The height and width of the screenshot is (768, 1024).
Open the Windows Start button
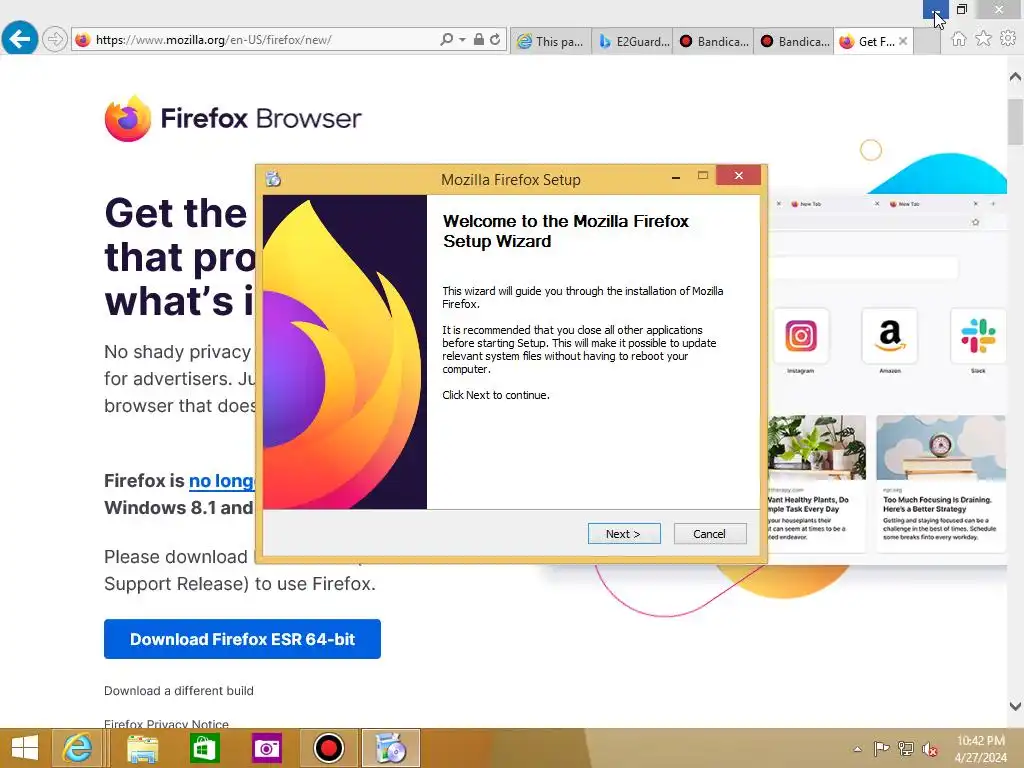click(x=25, y=748)
